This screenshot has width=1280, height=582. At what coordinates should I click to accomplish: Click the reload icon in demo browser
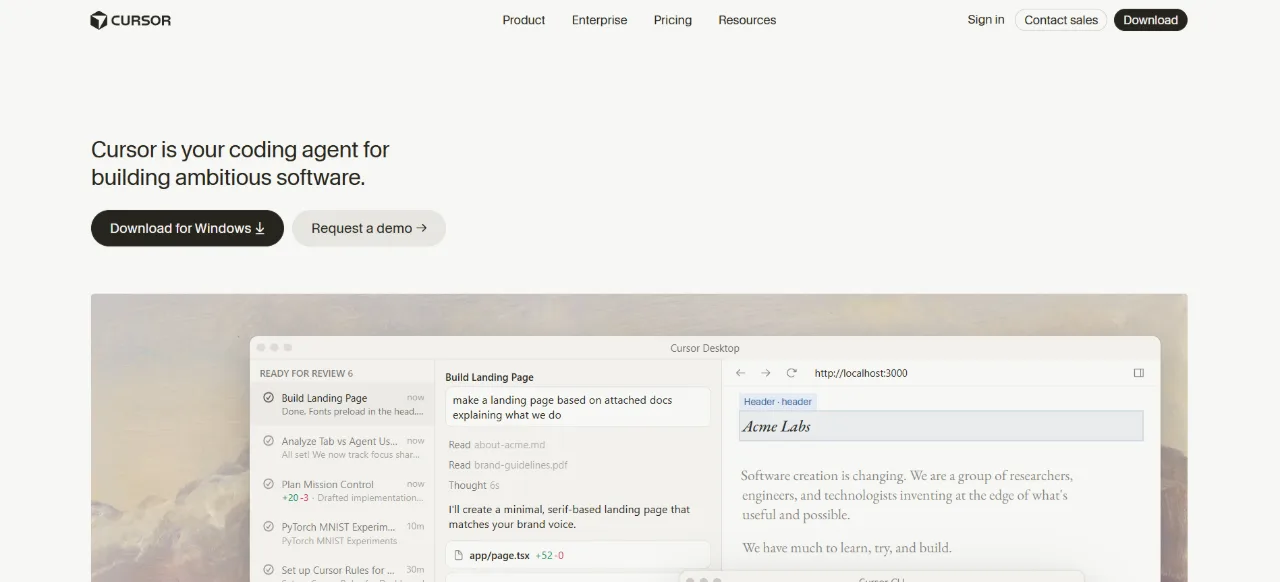[792, 373]
